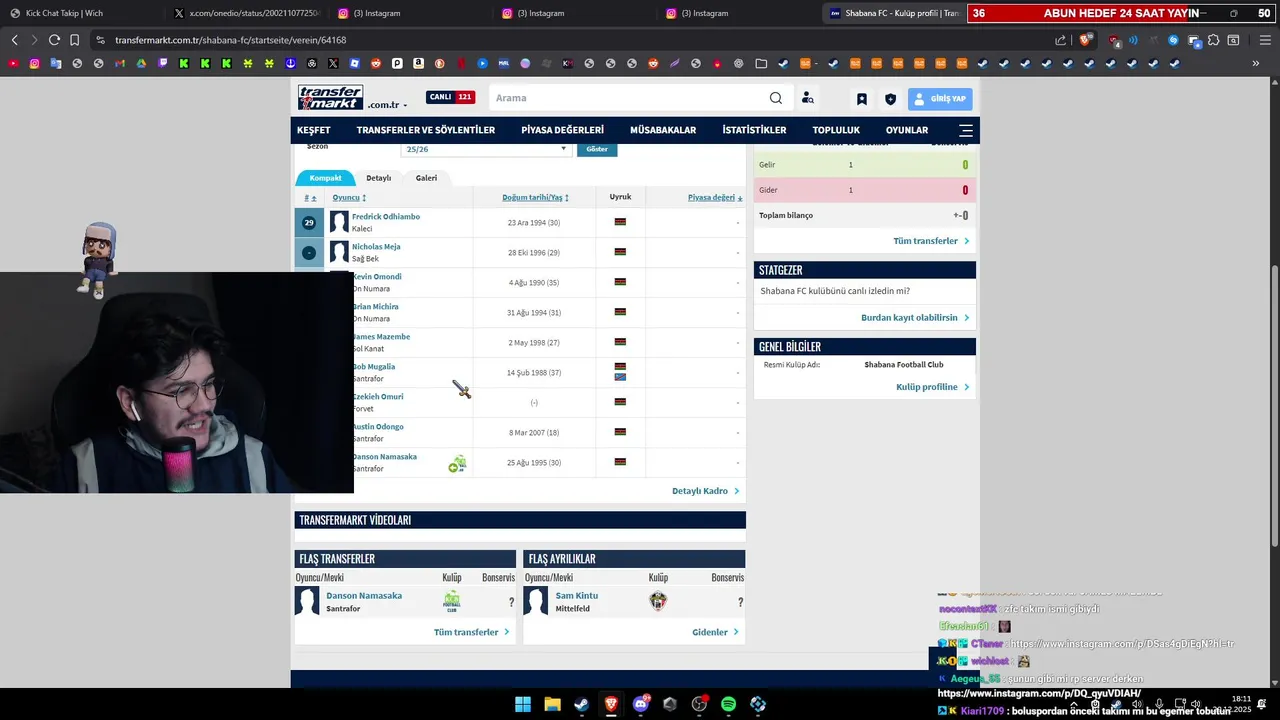
Task: Open TRANSFERLER VE SÖYLENTİLER menu
Action: pyautogui.click(x=426, y=130)
